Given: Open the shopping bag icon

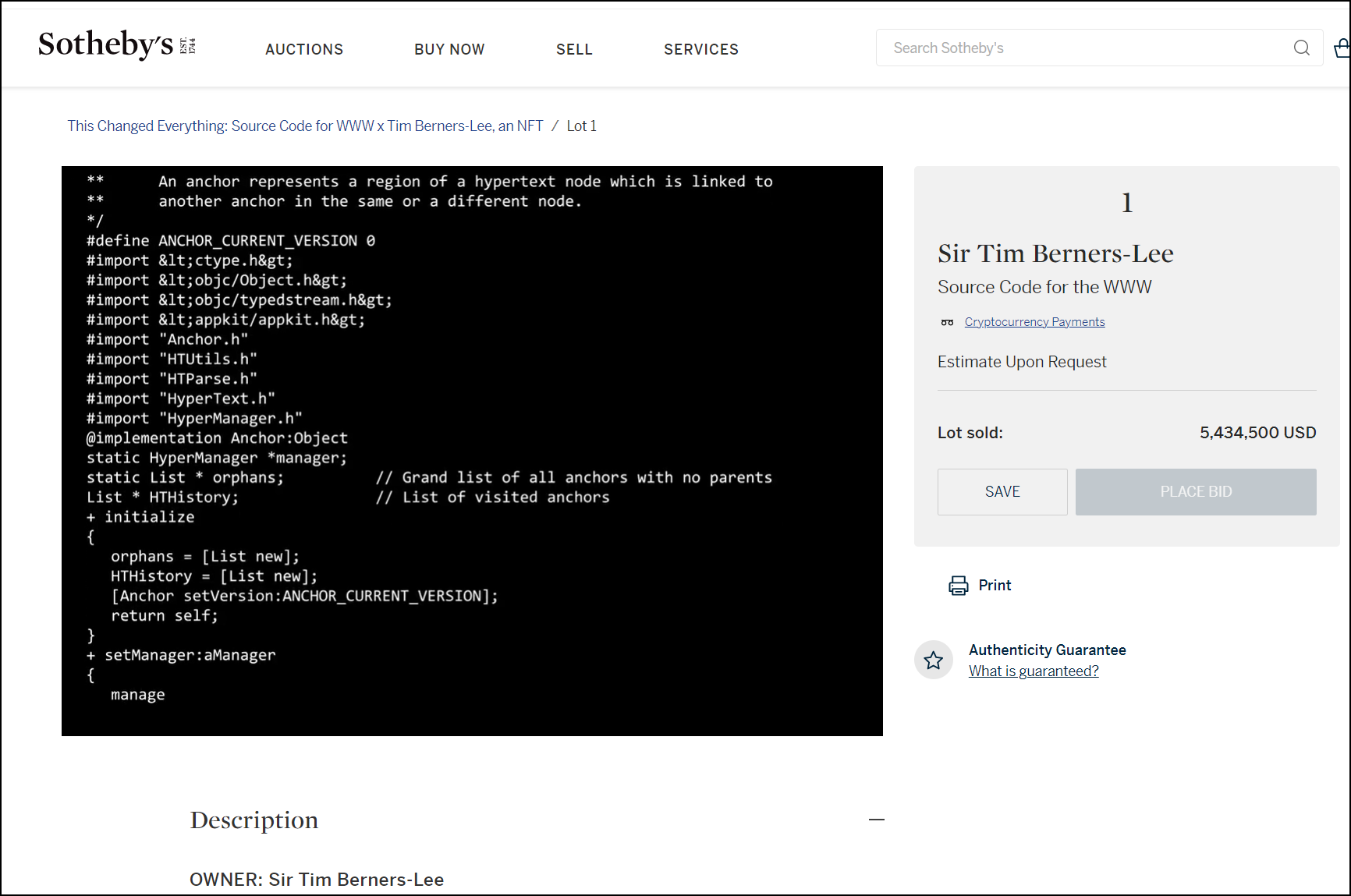Looking at the screenshot, I should (1342, 48).
